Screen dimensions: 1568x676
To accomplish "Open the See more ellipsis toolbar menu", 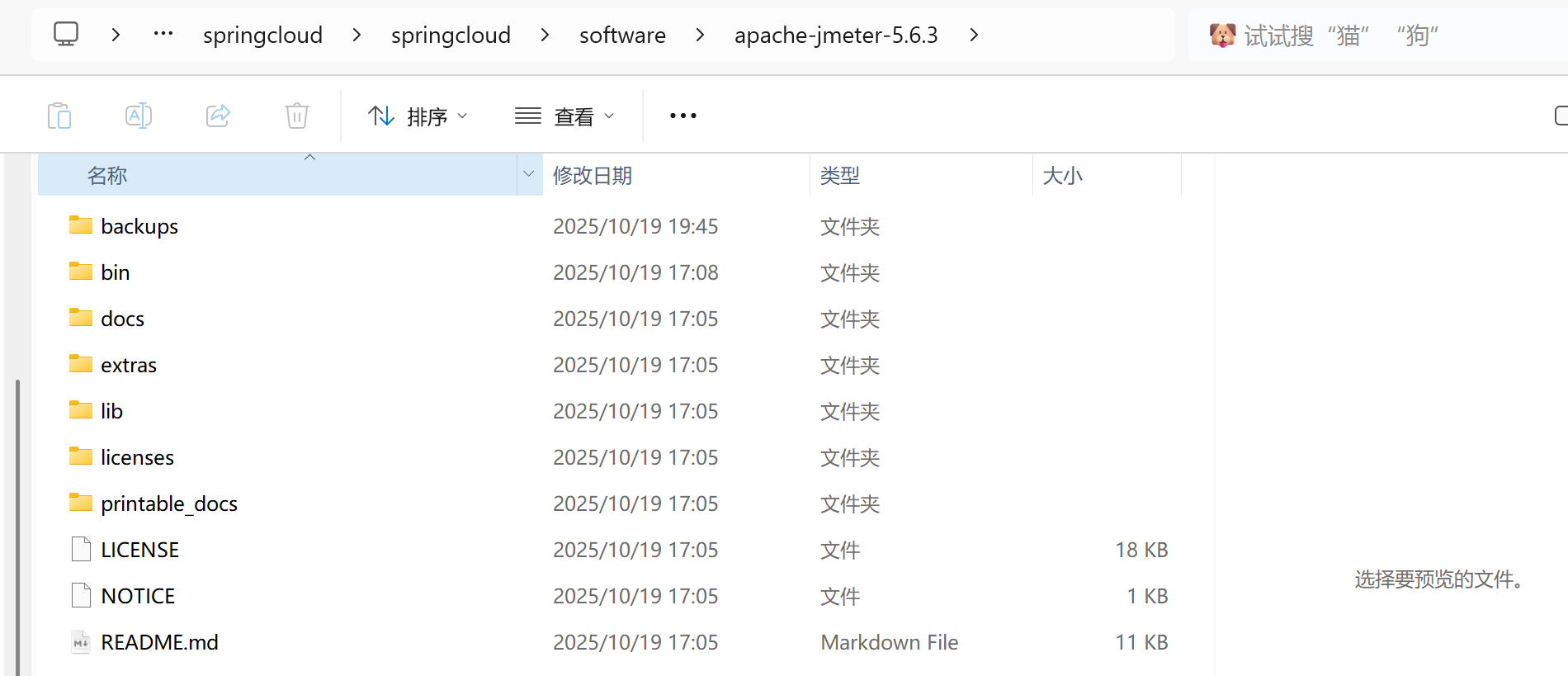I will [683, 116].
